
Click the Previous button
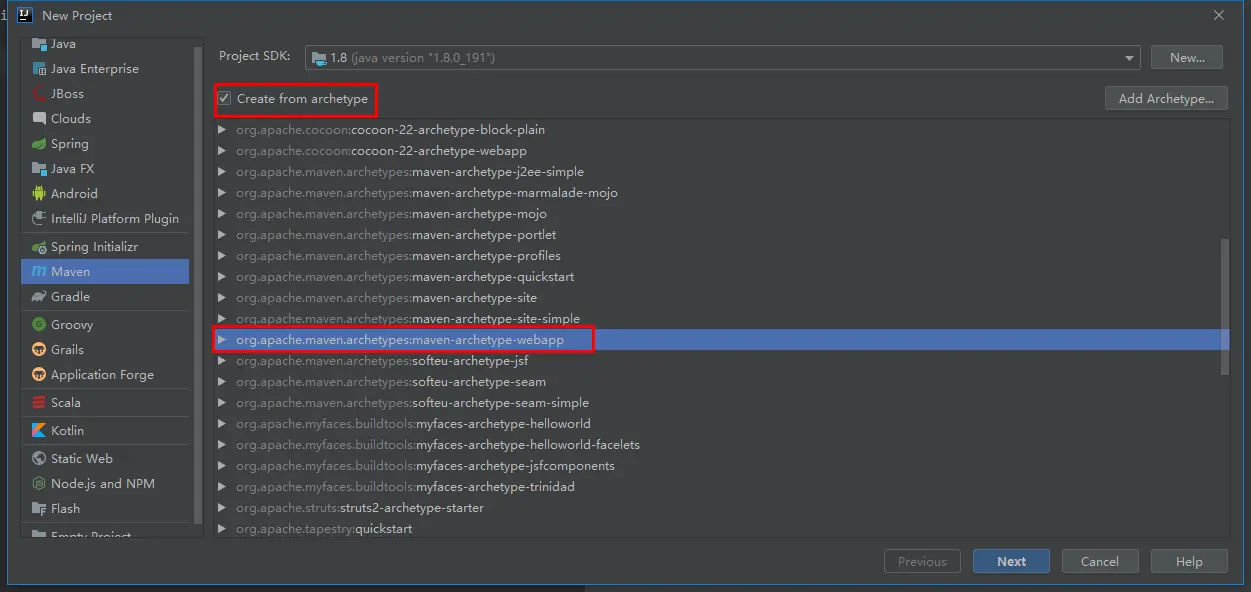pos(922,562)
